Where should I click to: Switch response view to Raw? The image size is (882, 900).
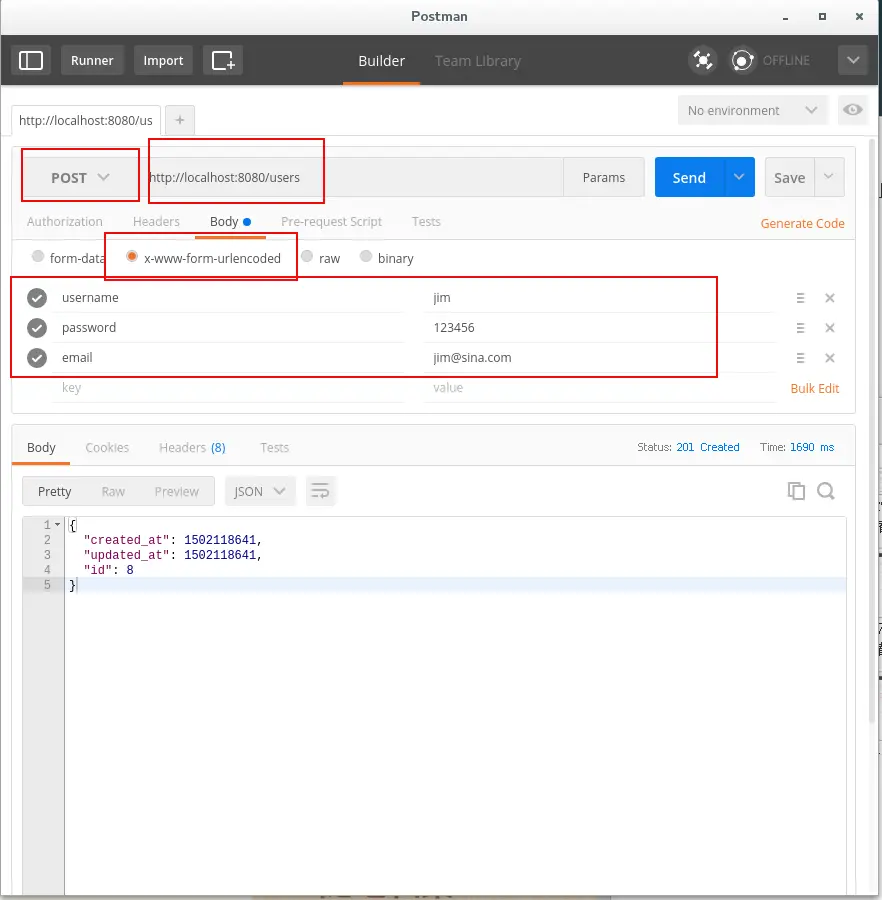(113, 491)
